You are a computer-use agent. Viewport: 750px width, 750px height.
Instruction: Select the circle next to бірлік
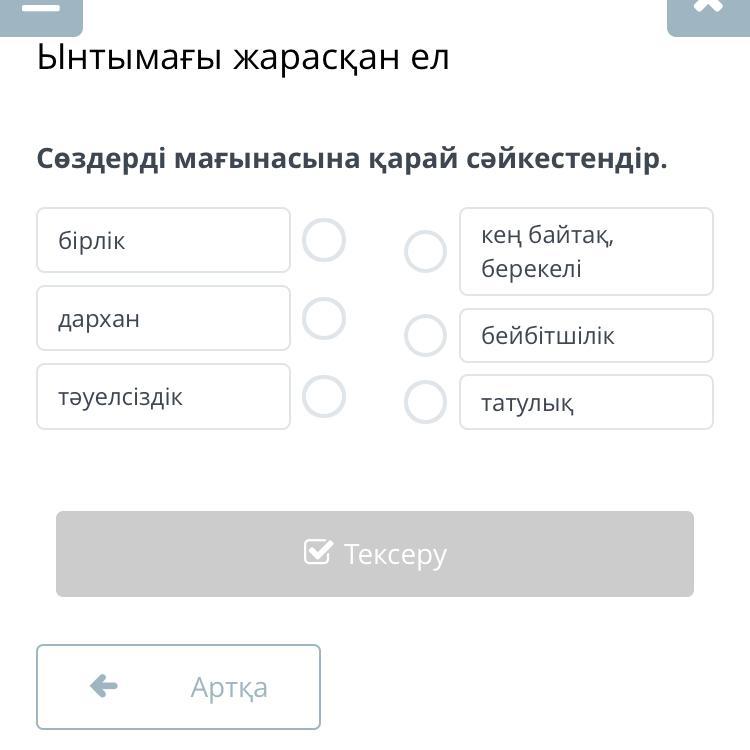click(x=324, y=241)
